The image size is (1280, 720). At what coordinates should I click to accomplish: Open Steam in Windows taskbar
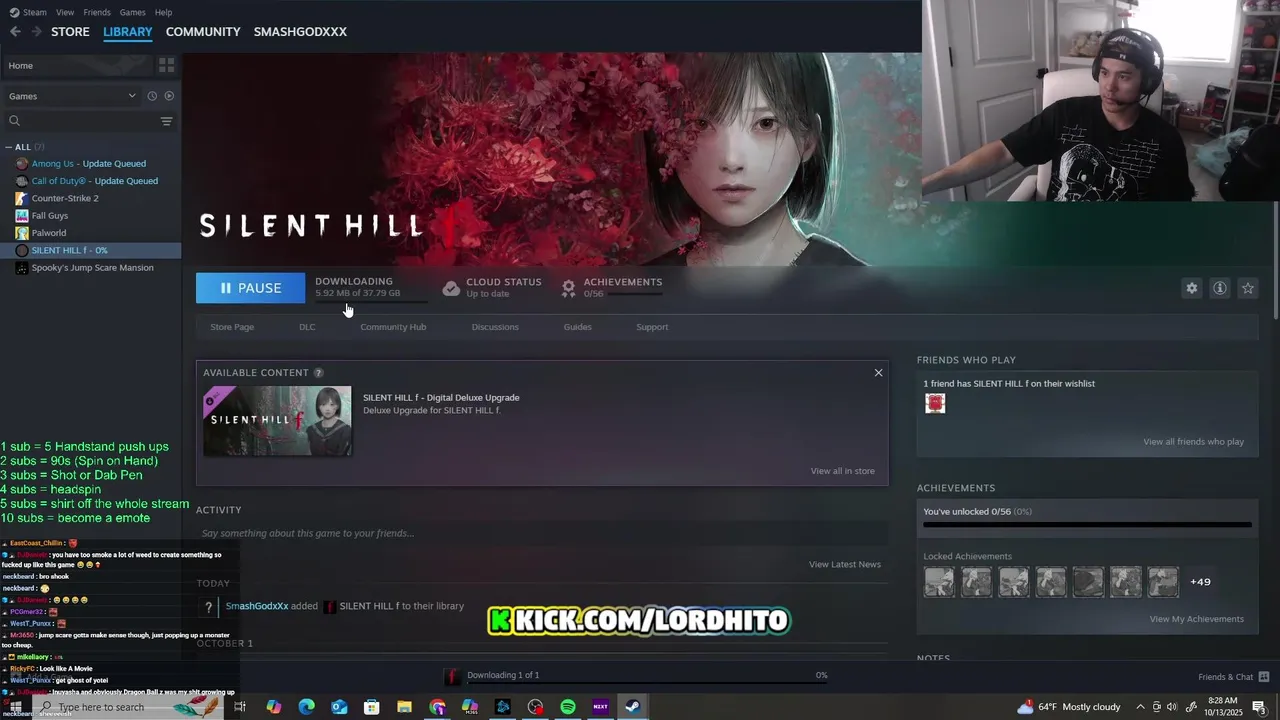pyautogui.click(x=633, y=707)
